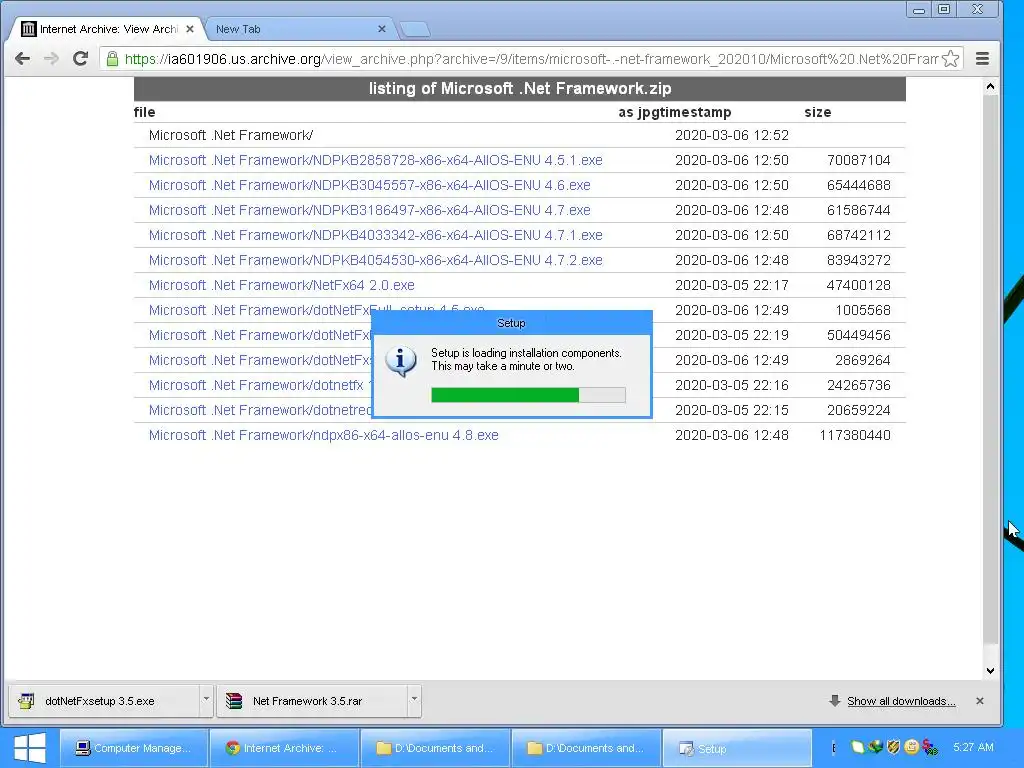Click the yellow smiley tray icon
Image resolution: width=1024 pixels, height=768 pixels.
pyautogui.click(x=912, y=746)
